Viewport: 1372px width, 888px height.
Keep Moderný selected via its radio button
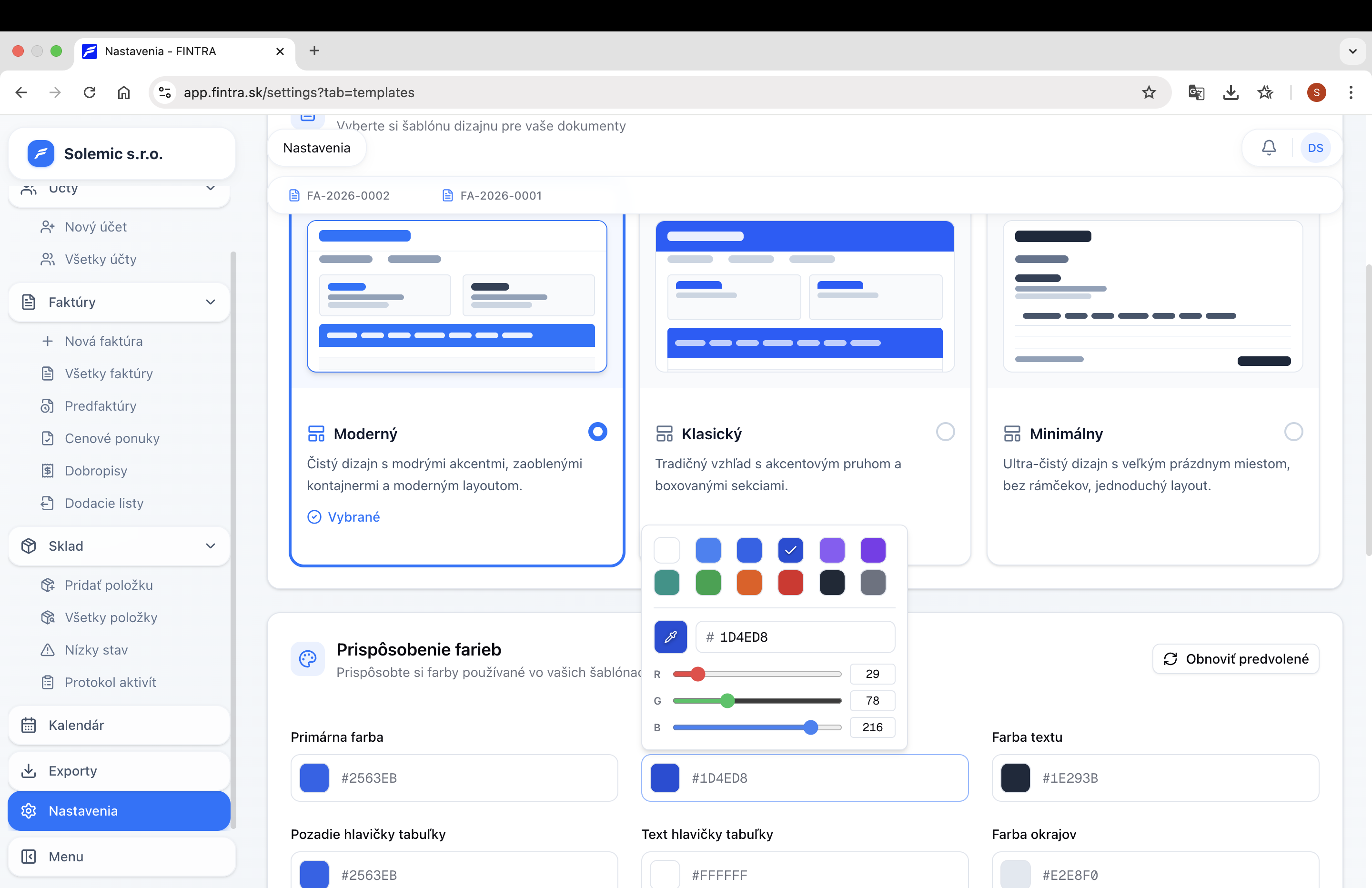tap(597, 431)
